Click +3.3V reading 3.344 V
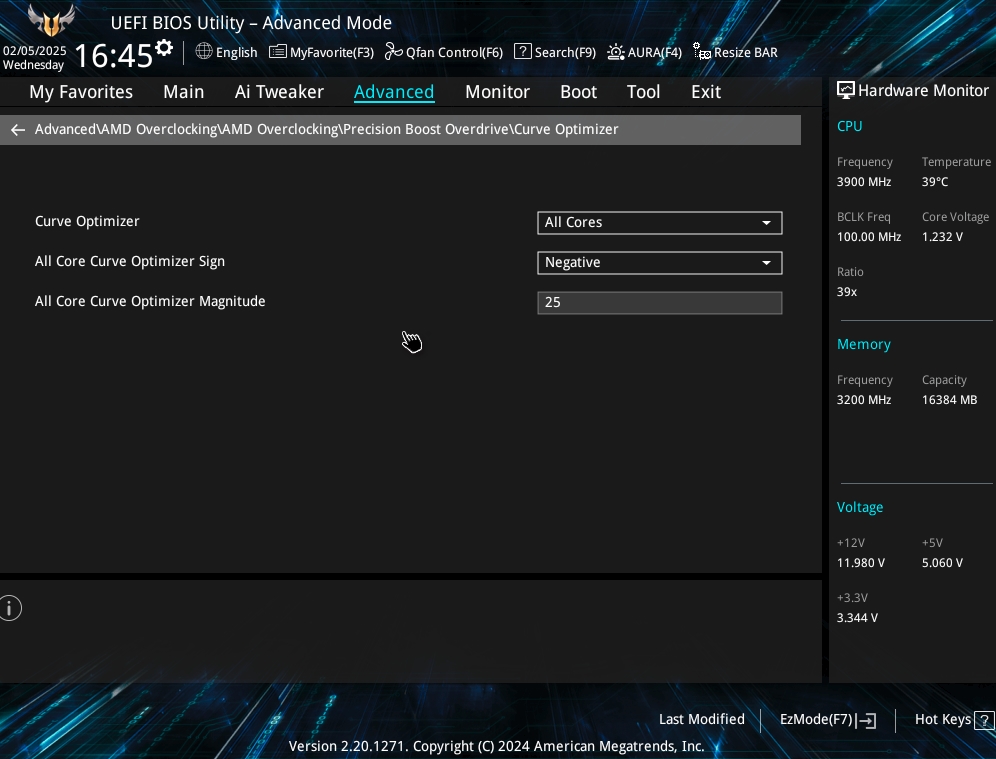Viewport: 996px width, 759px height. [857, 618]
